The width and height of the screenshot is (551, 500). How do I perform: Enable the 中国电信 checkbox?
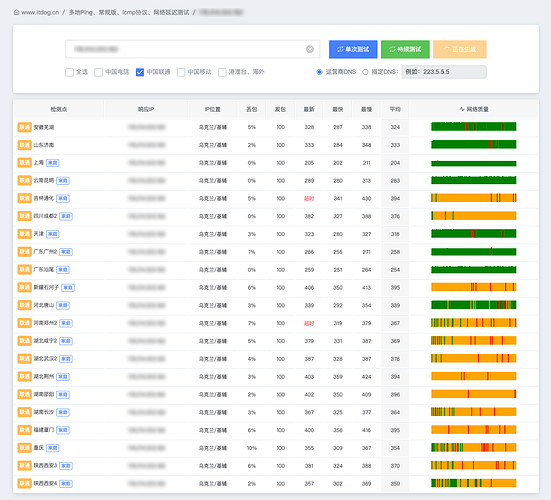pos(99,72)
